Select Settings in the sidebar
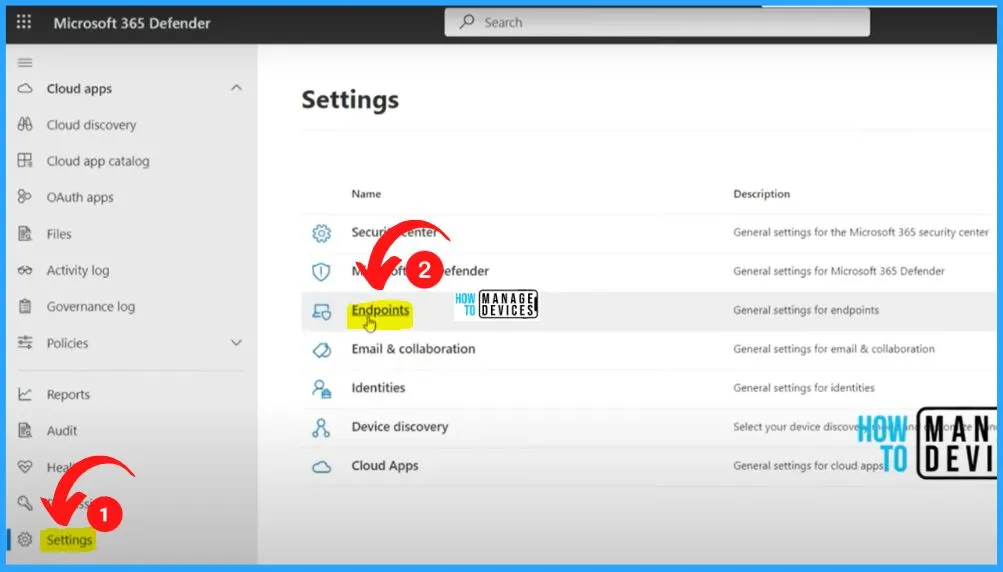The image size is (1003, 572). pos(69,540)
